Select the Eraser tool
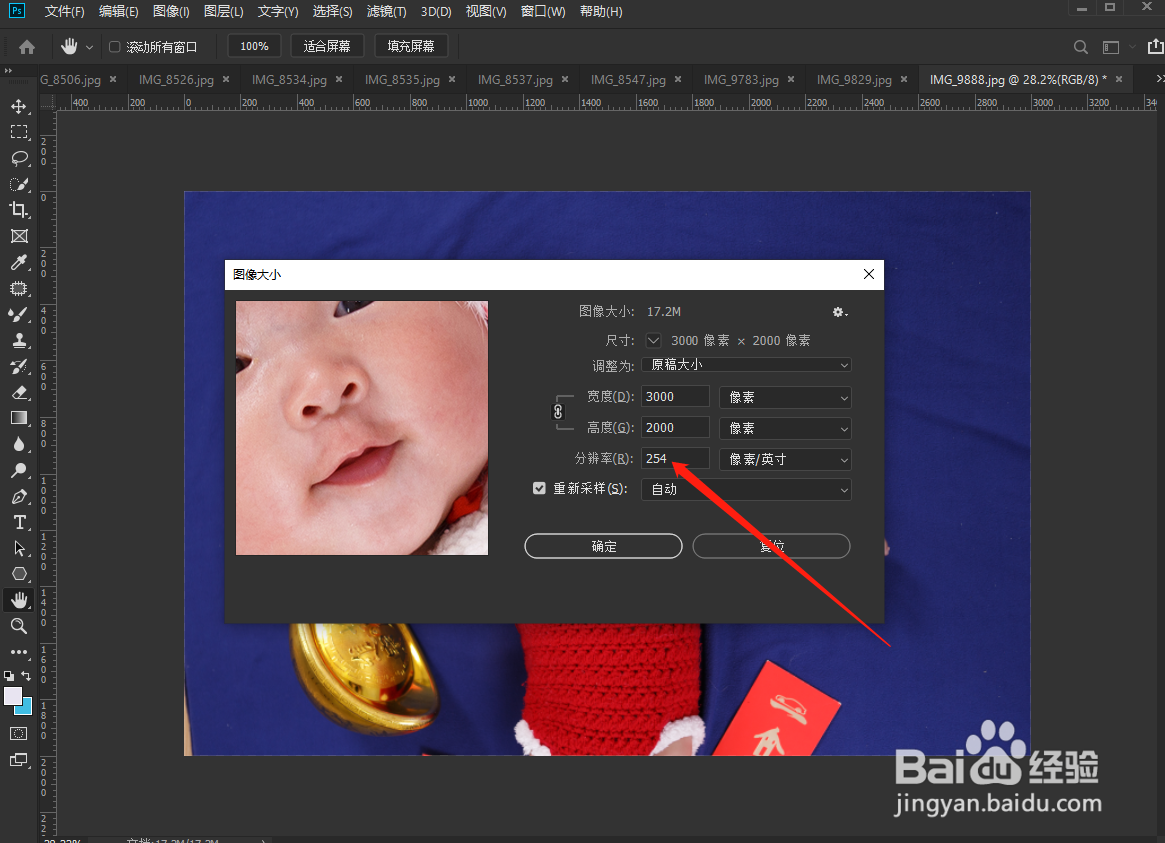This screenshot has width=1165, height=843. point(19,392)
